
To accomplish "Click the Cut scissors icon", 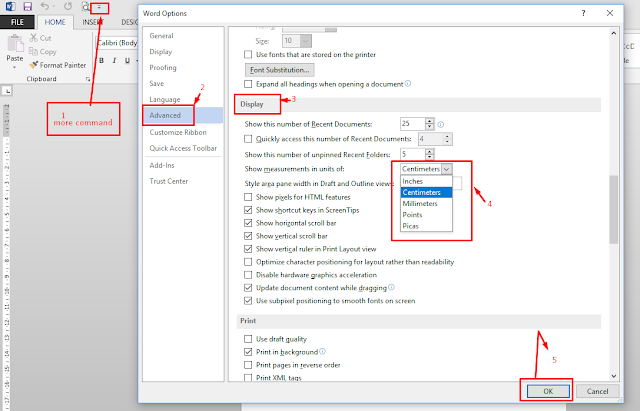I will click(33, 38).
